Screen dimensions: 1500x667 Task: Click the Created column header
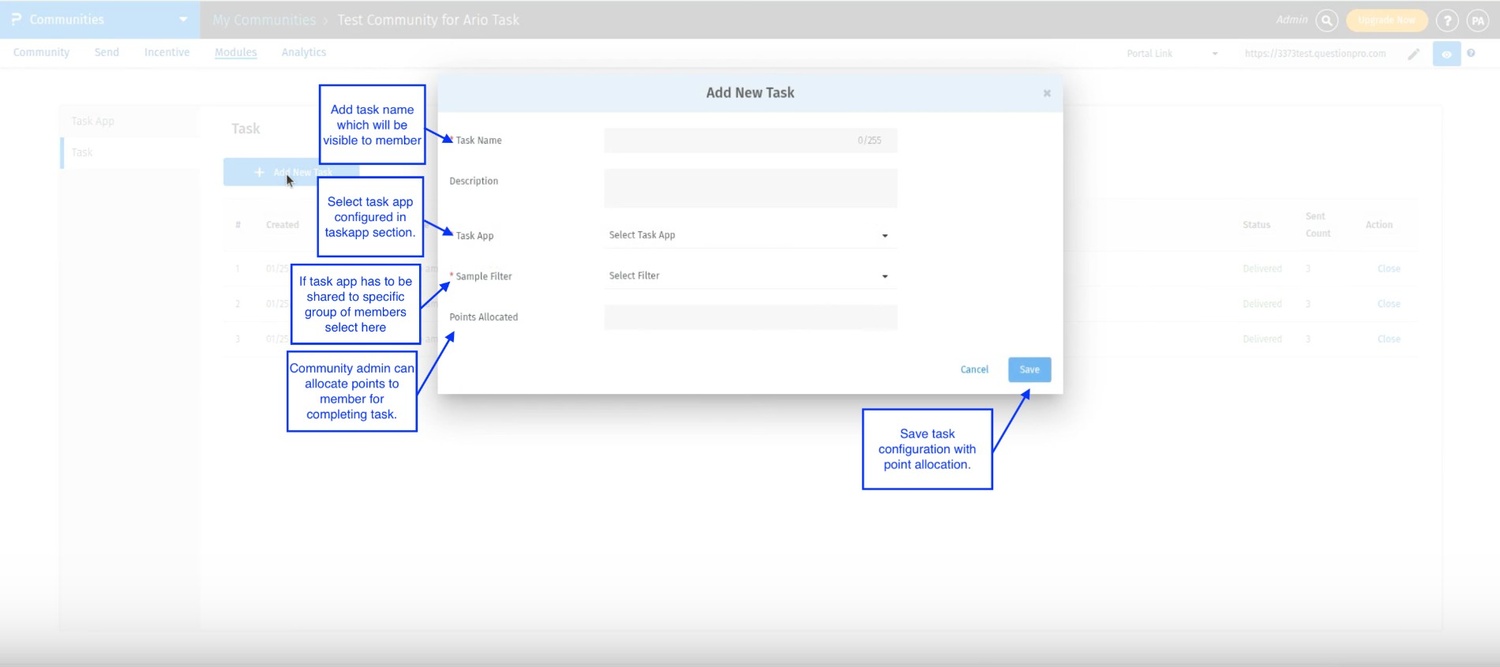(282, 225)
